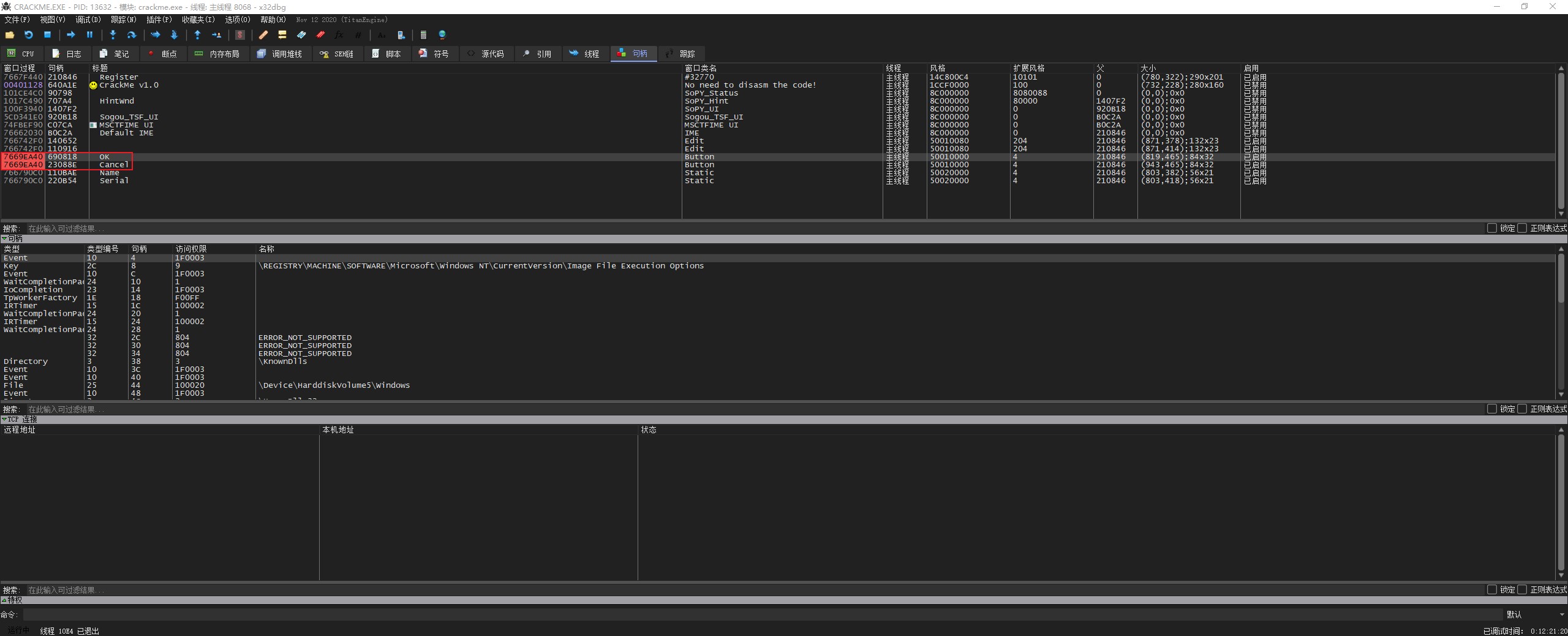Expand the 特权 section header
Viewport: 1568px width, 636px height.
point(784,600)
